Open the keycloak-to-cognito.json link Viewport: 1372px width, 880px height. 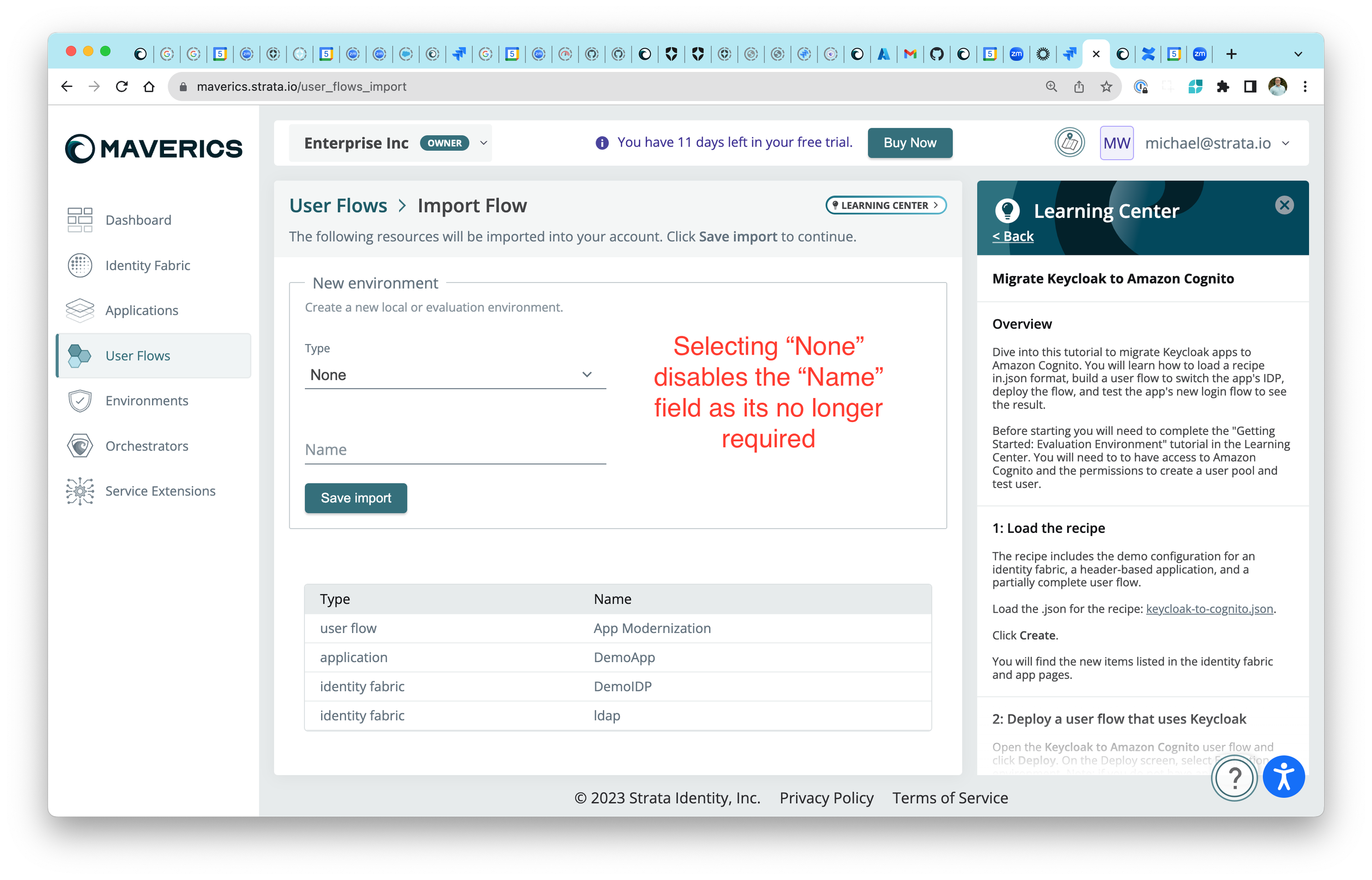tap(1209, 609)
